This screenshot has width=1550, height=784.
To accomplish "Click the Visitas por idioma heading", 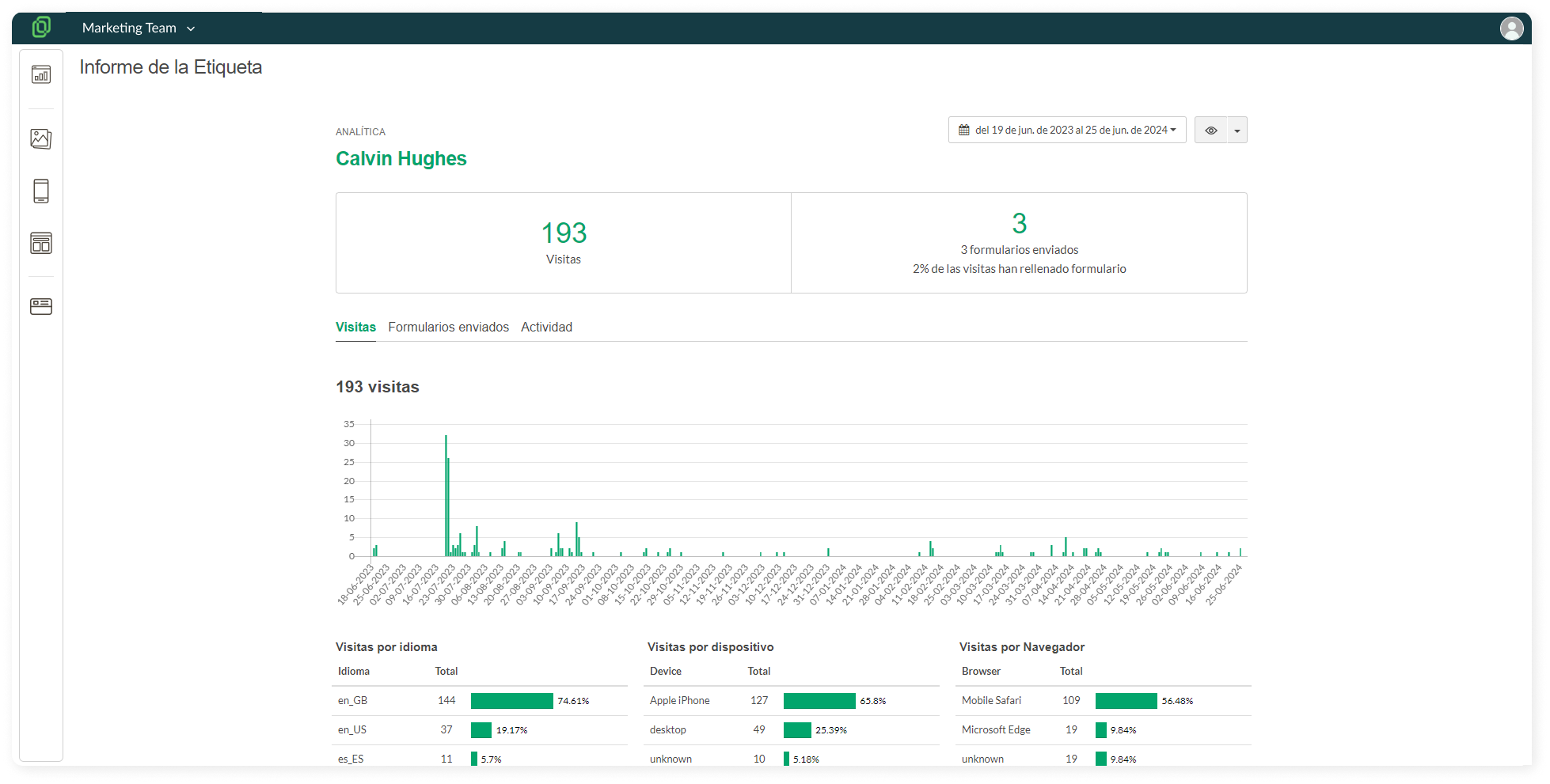I will coord(386,647).
